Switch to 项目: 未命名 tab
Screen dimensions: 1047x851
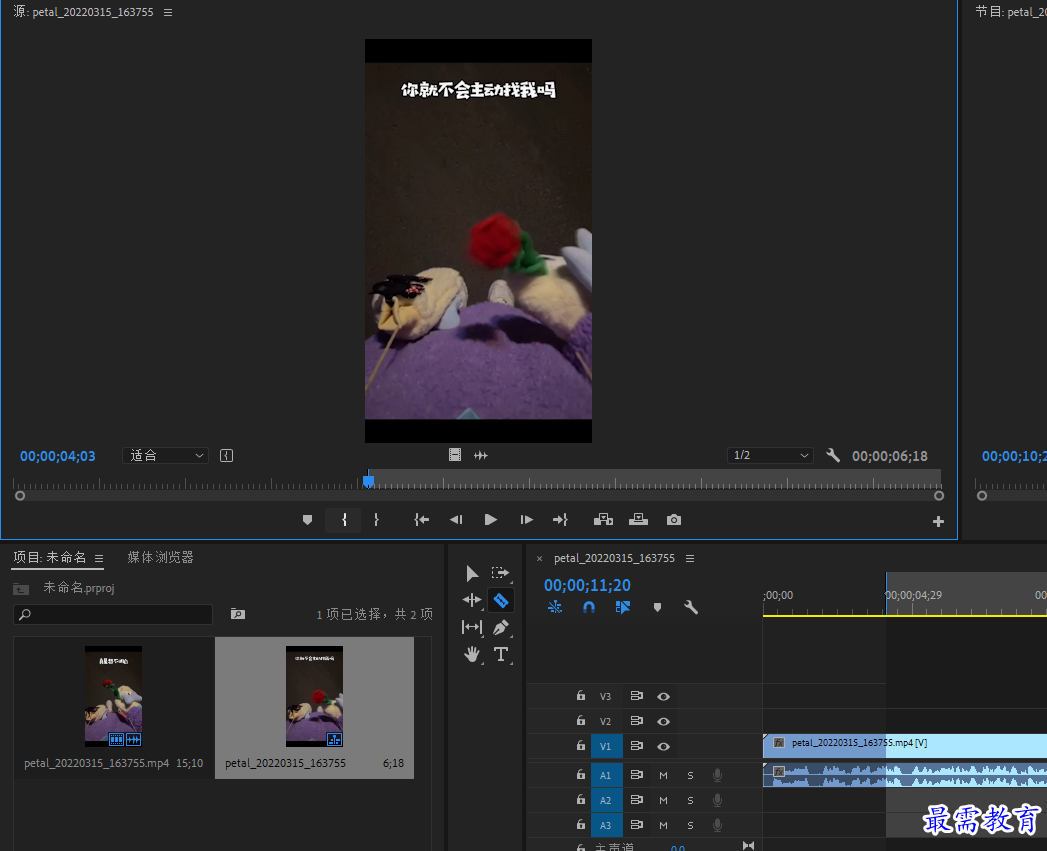click(x=50, y=557)
